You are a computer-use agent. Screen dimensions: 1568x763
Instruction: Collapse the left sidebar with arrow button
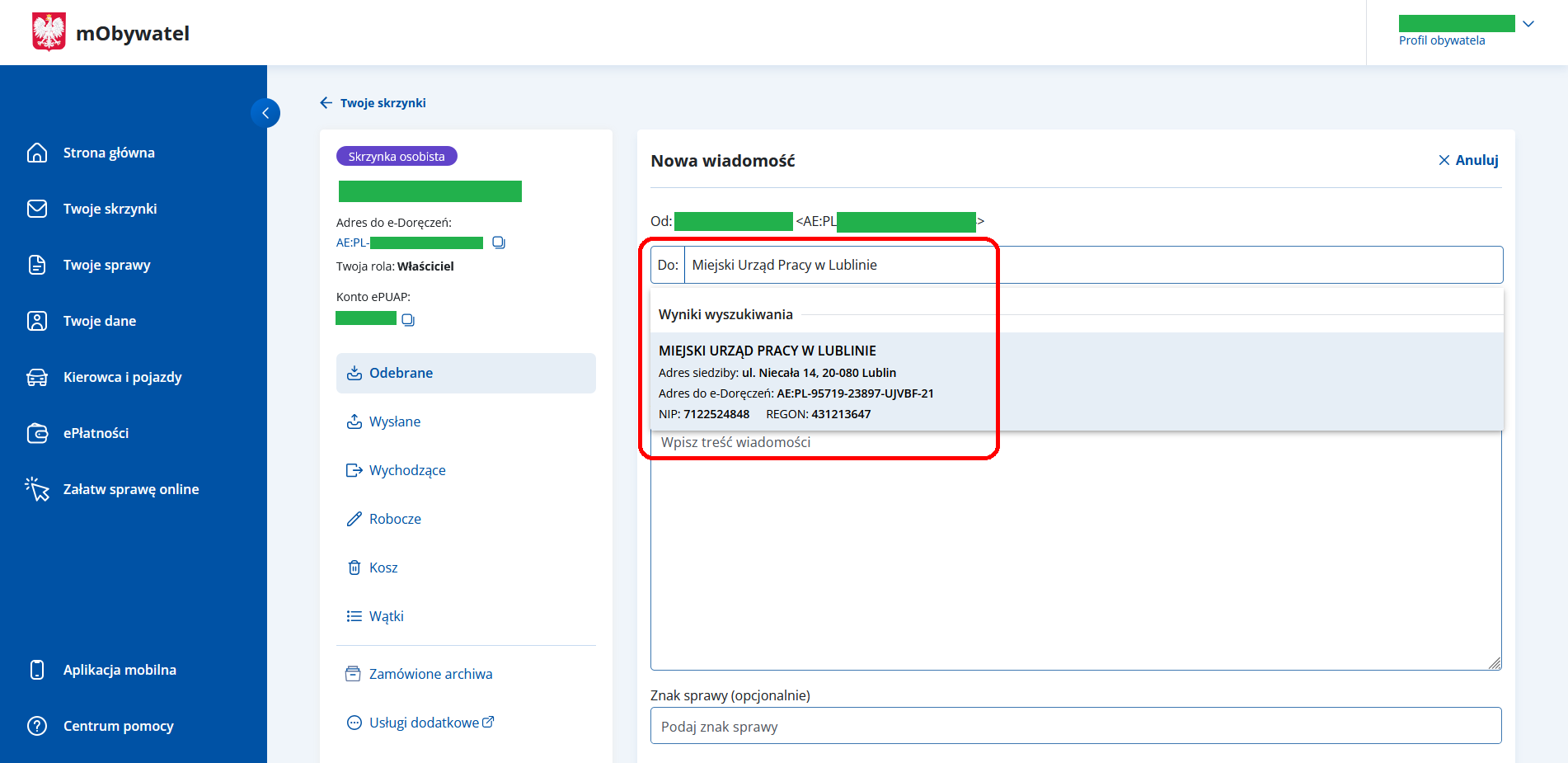click(x=265, y=113)
